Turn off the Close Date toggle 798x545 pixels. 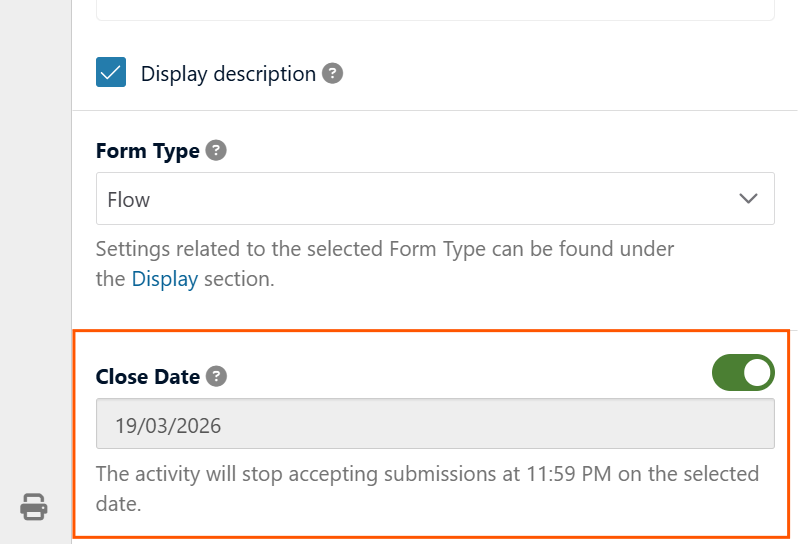click(743, 373)
